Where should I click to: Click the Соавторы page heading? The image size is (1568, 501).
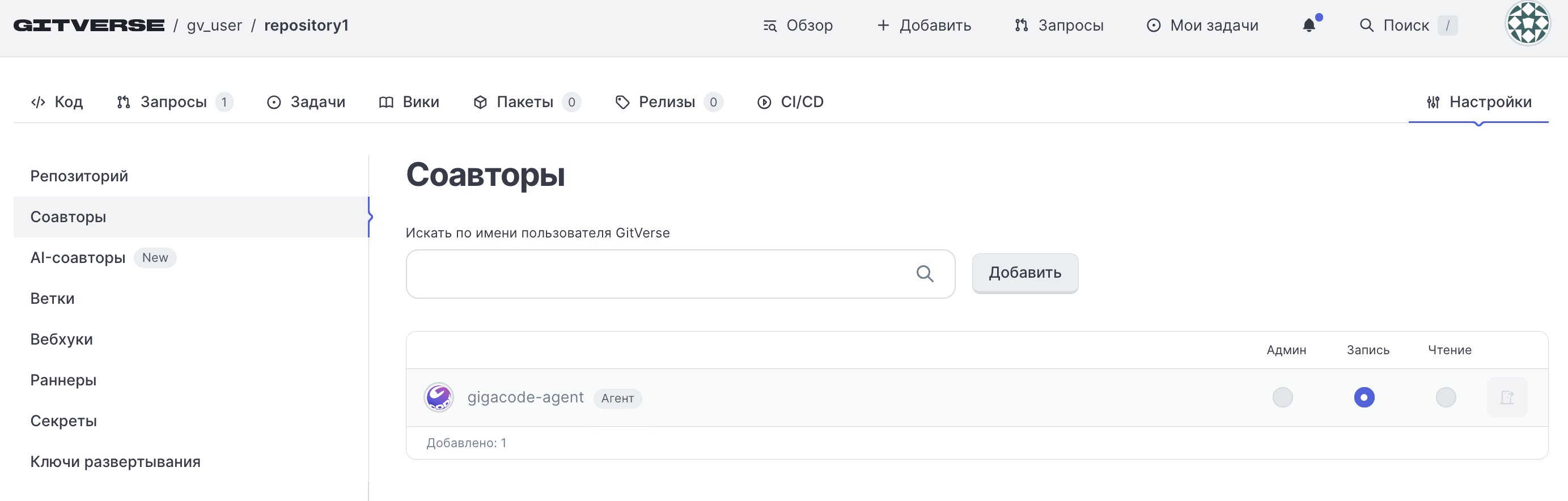486,175
